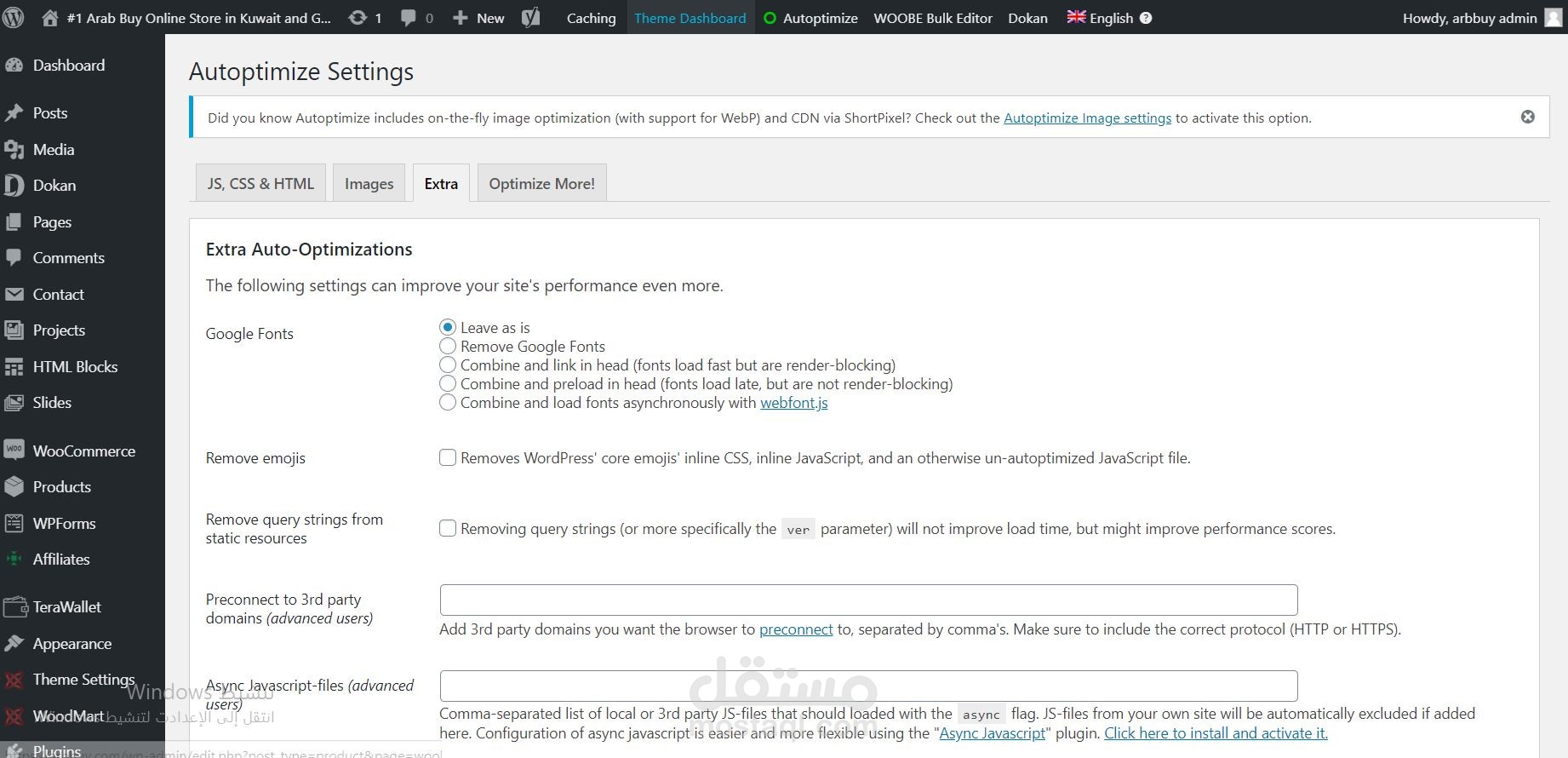Click the HTML Blocks grid icon
This screenshot has height=758, width=1568.
click(x=14, y=367)
